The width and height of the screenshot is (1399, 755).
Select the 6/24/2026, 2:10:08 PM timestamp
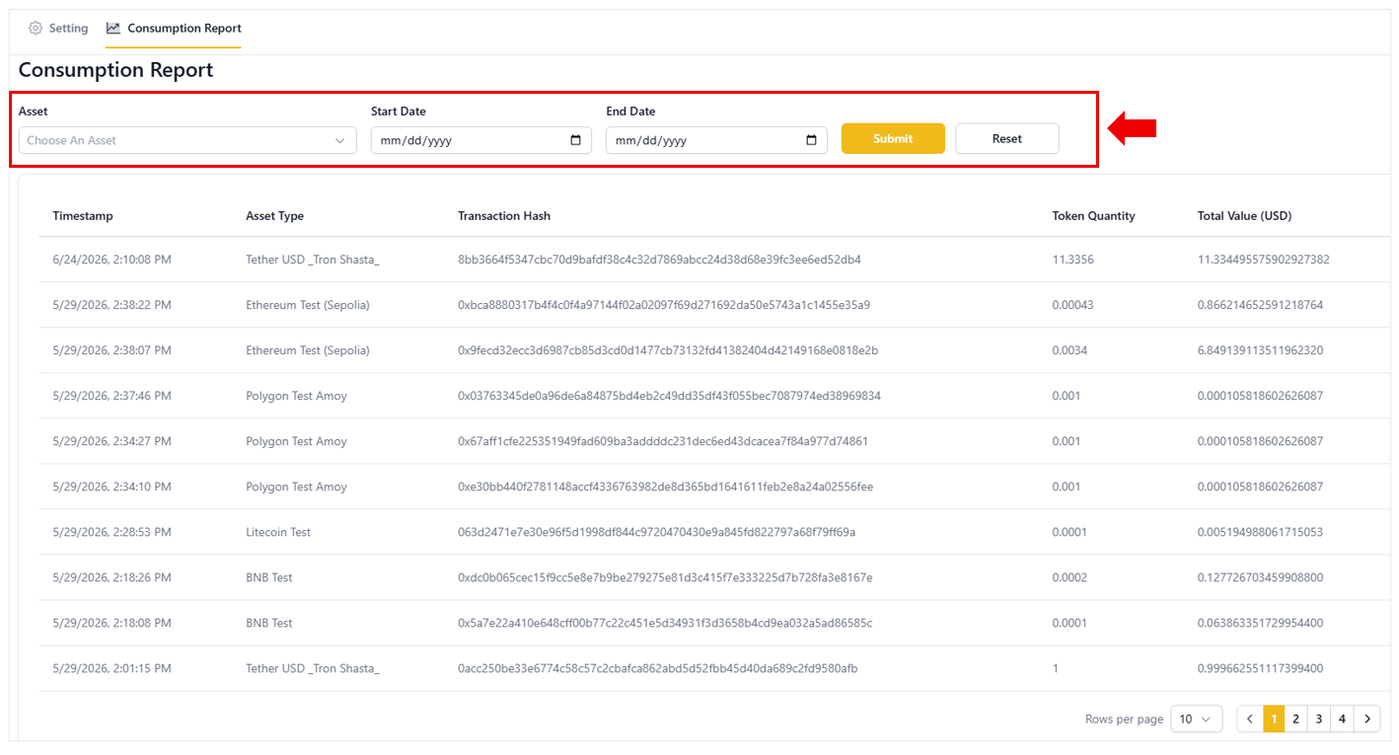click(x=112, y=260)
